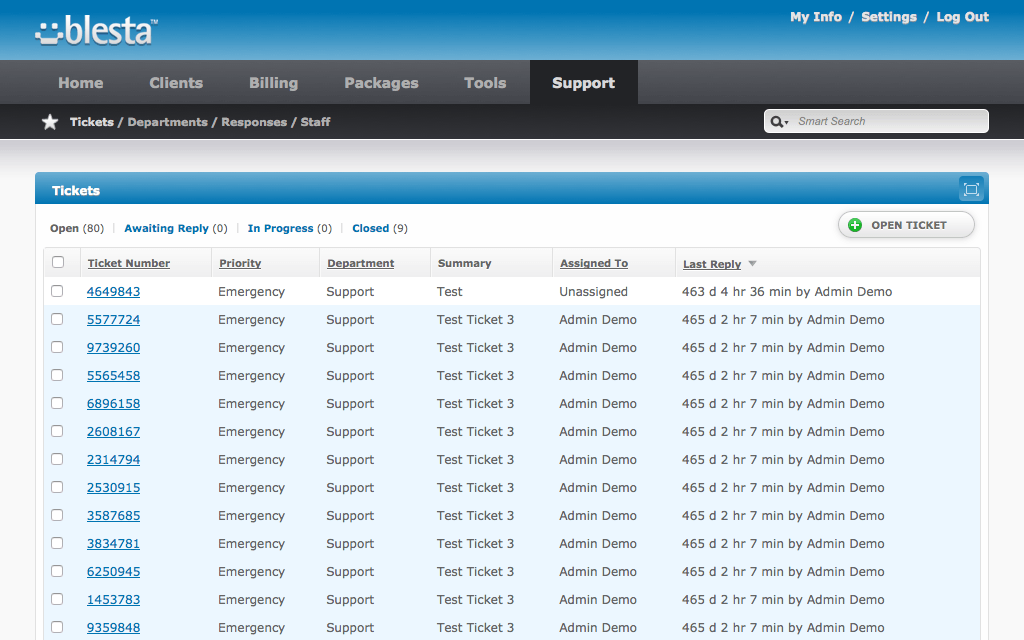Click the Log Out link
The height and width of the screenshot is (640, 1024).
pos(962,17)
